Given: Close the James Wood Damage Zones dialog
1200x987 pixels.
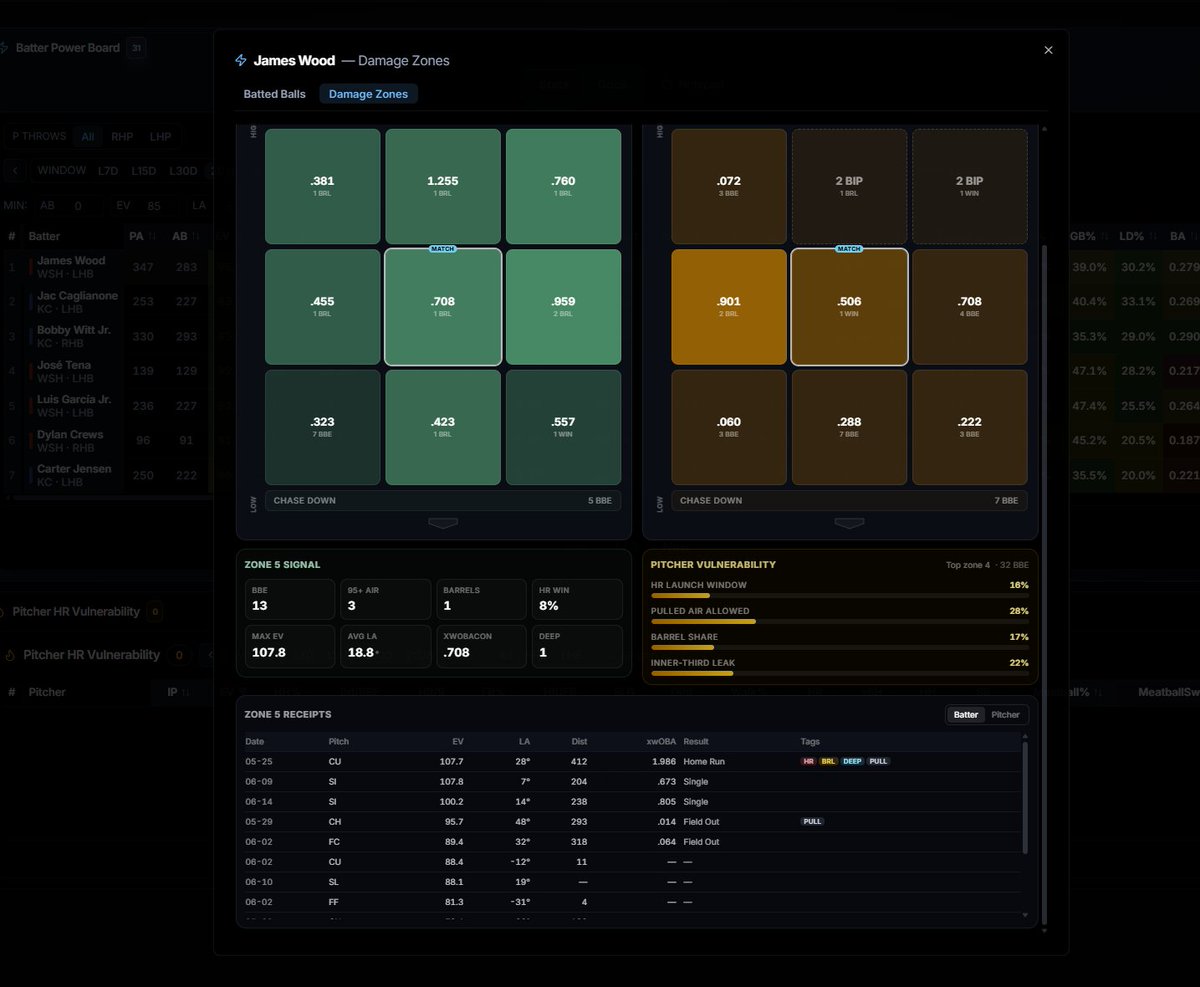Looking at the screenshot, I should [x=1048, y=50].
